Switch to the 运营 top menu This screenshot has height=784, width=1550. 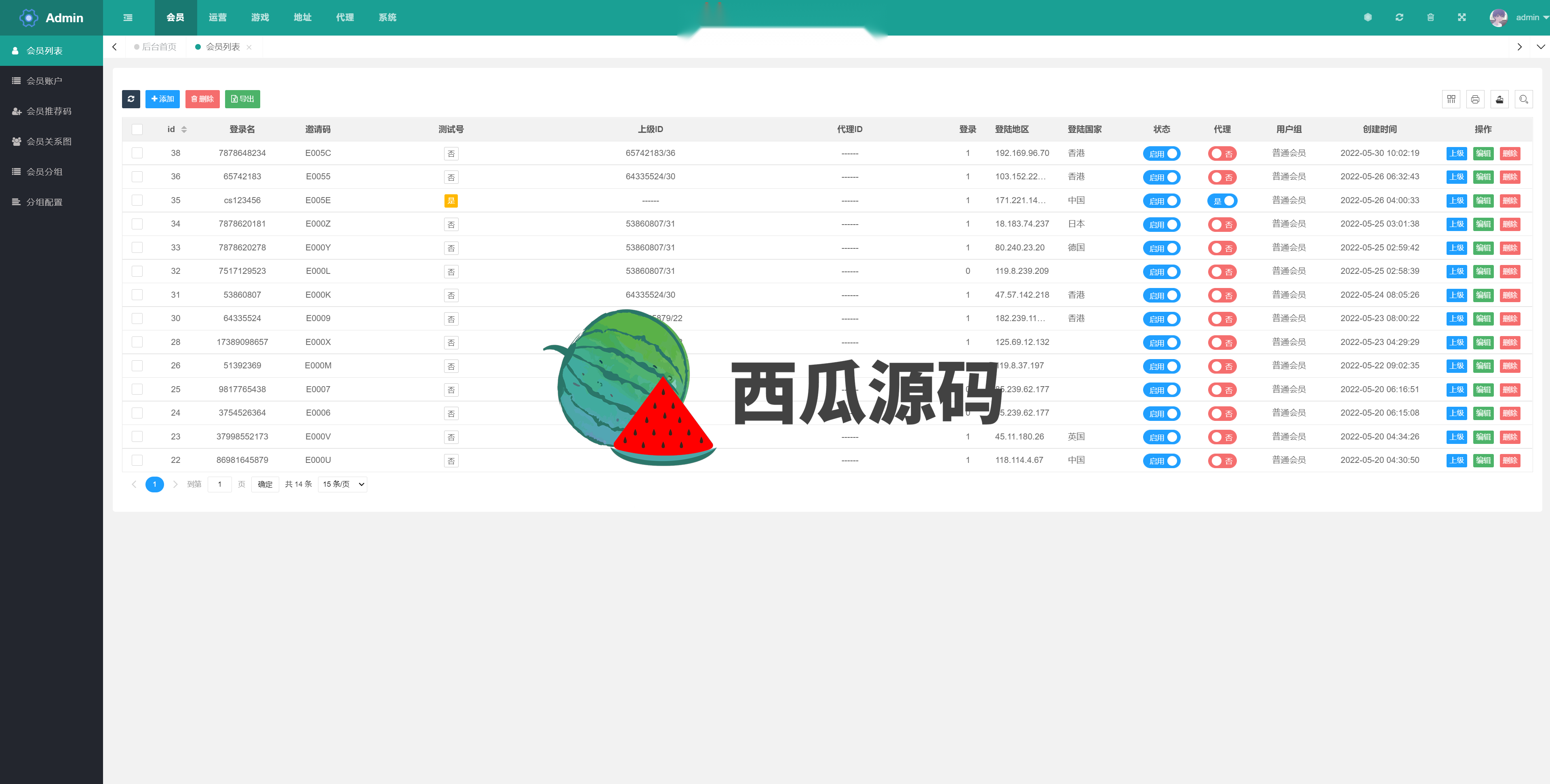pos(218,17)
